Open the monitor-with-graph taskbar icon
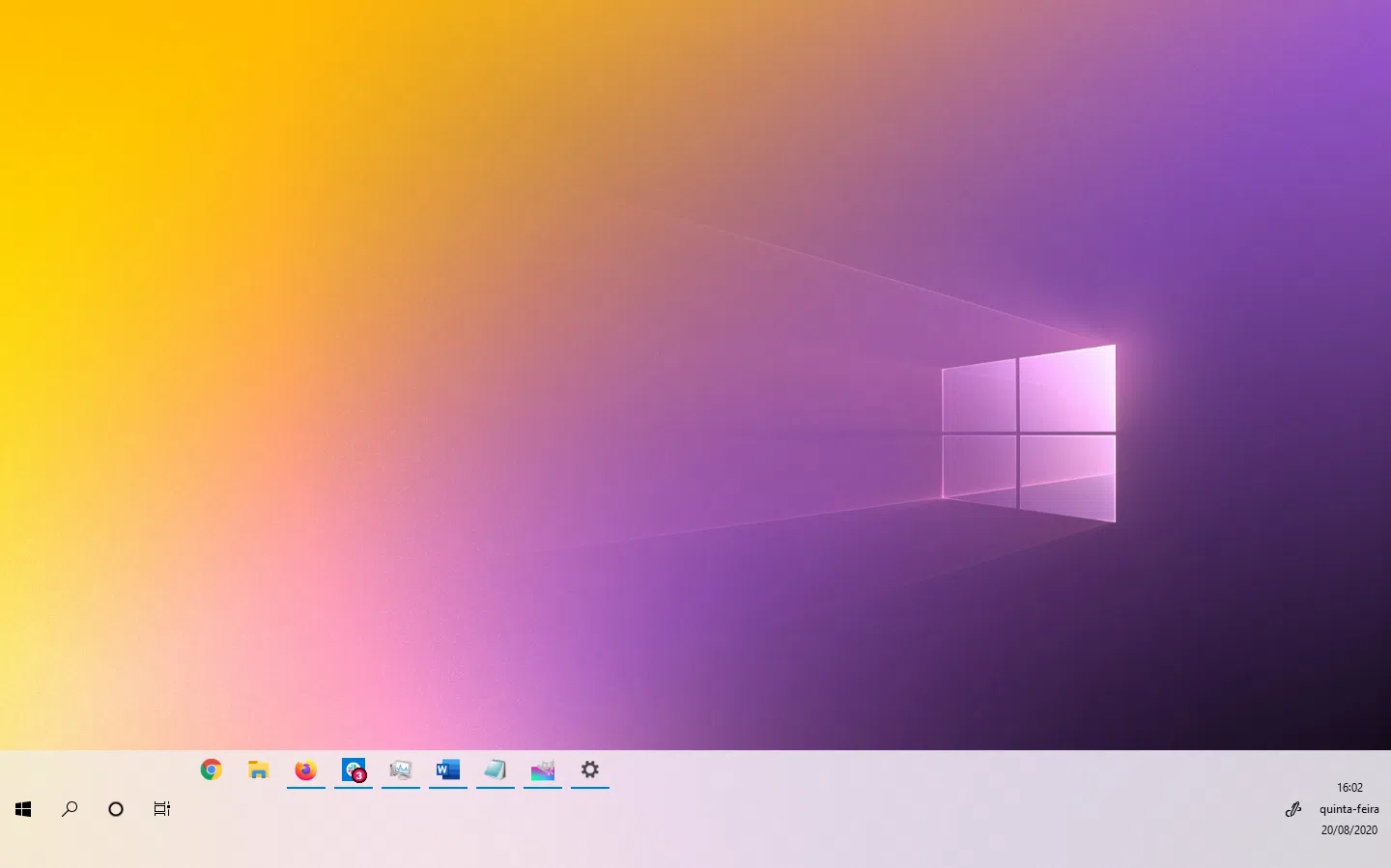 401,770
